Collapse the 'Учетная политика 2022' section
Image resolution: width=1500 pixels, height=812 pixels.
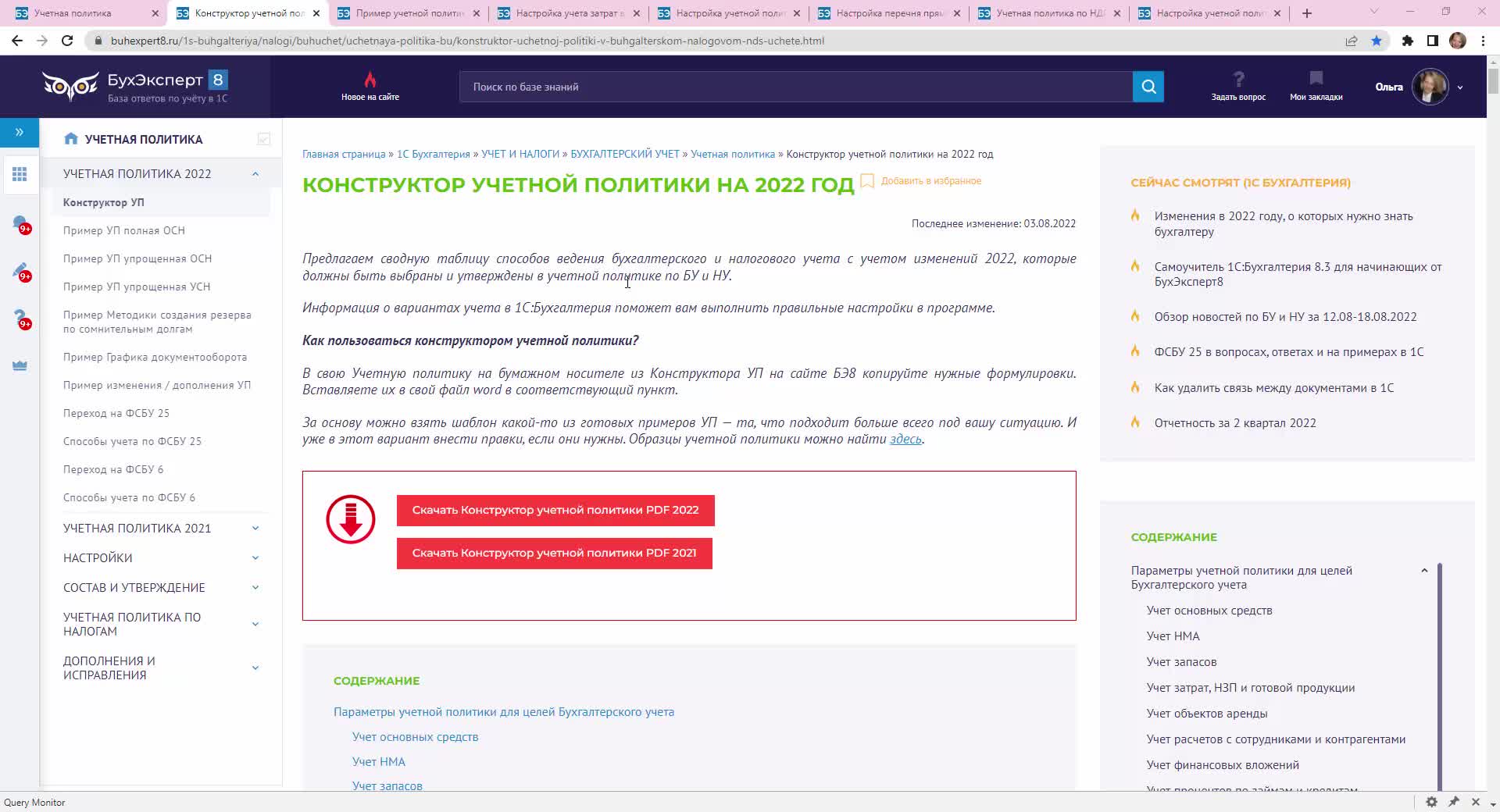tap(255, 174)
